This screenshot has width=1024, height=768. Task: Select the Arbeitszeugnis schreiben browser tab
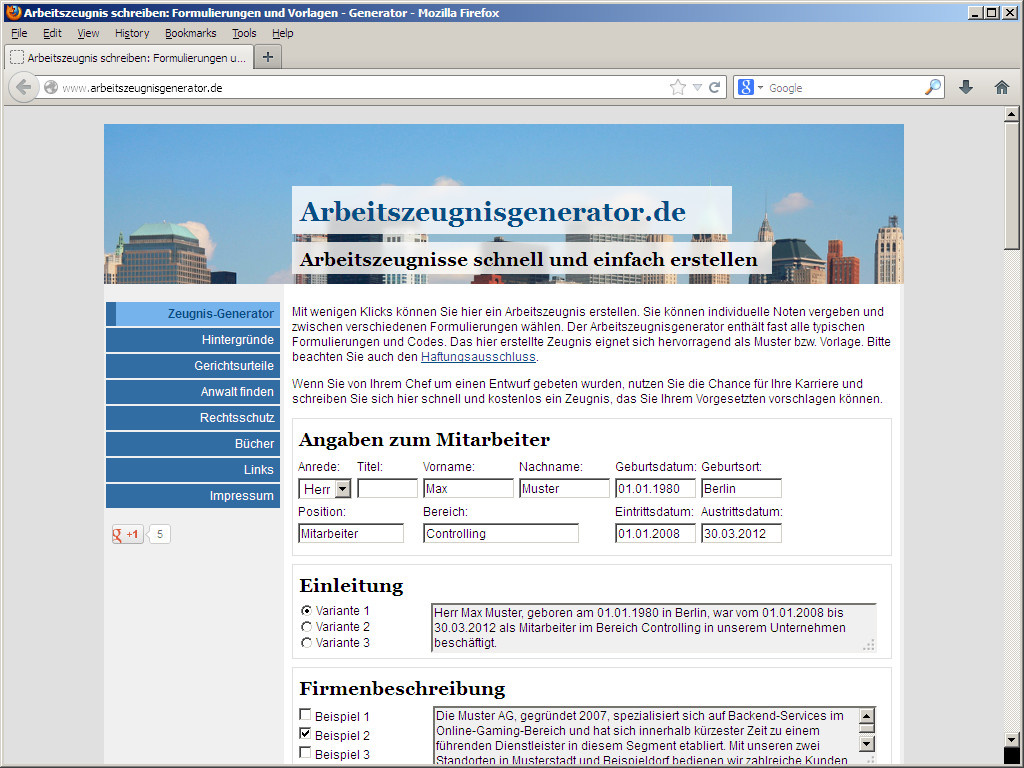(129, 57)
